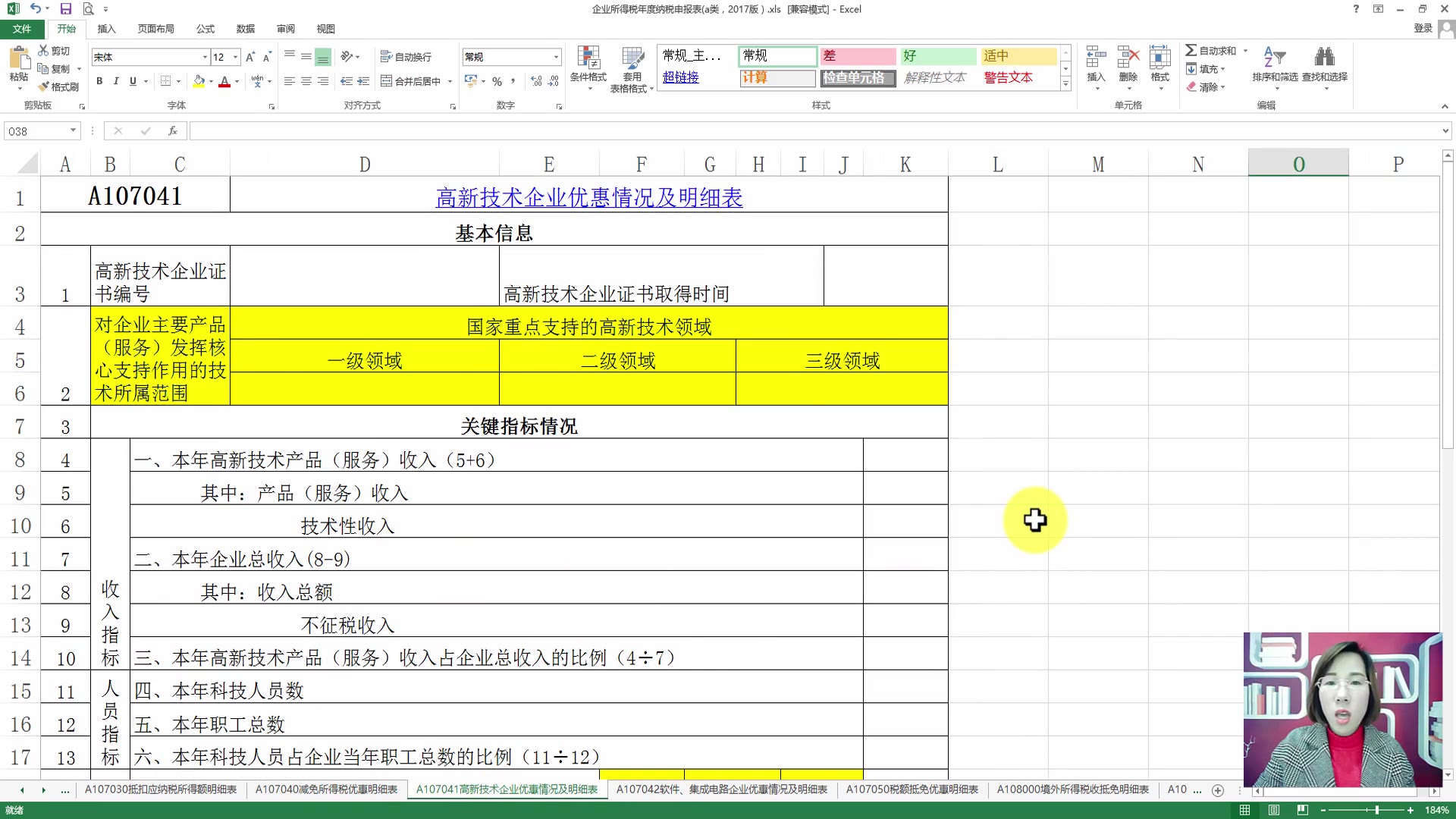Screen dimensions: 1456x819
Task: Switch to A107042 sheet tab
Action: 721,789
